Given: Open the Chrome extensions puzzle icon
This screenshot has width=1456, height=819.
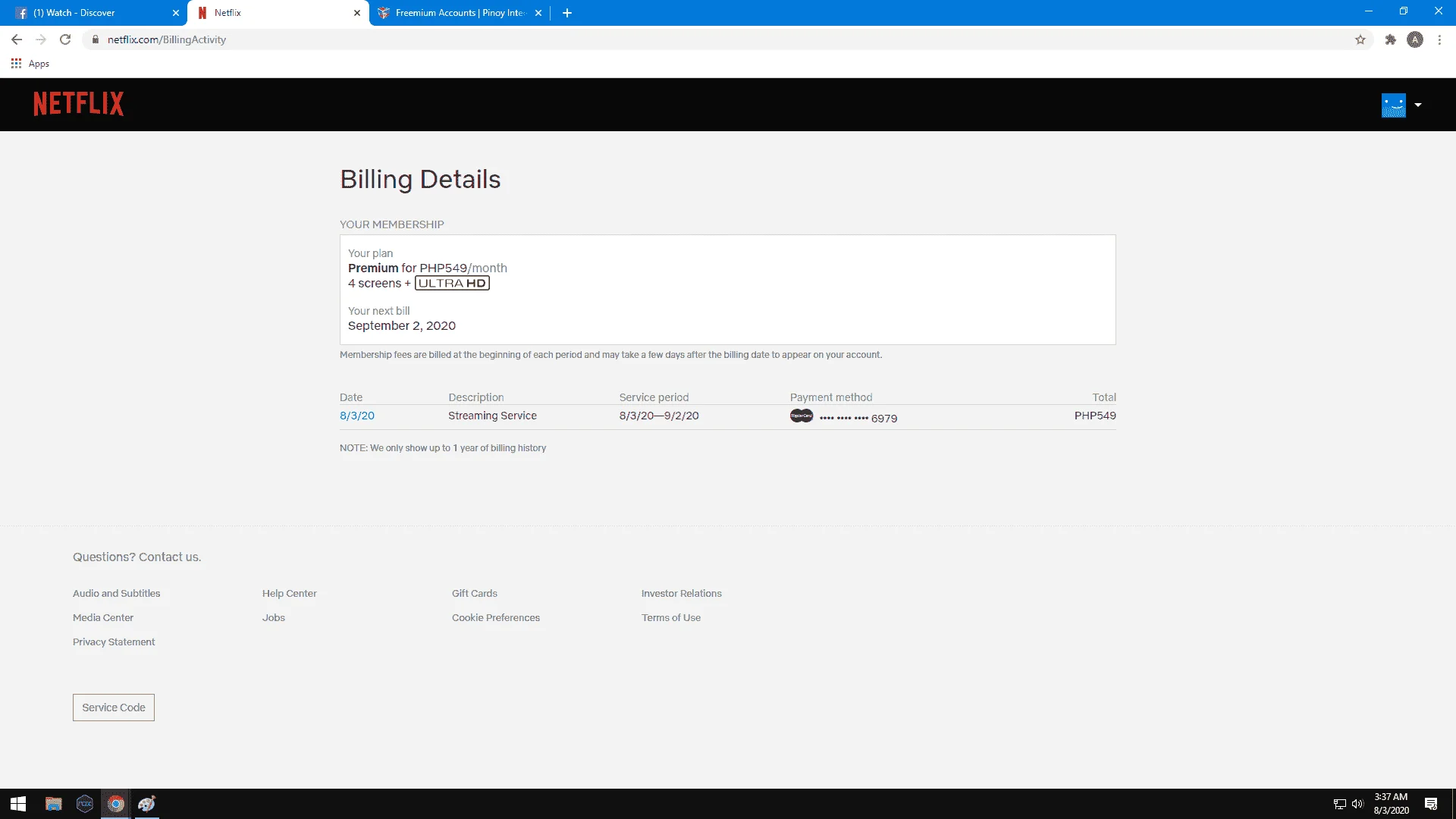Looking at the screenshot, I should tap(1390, 39).
